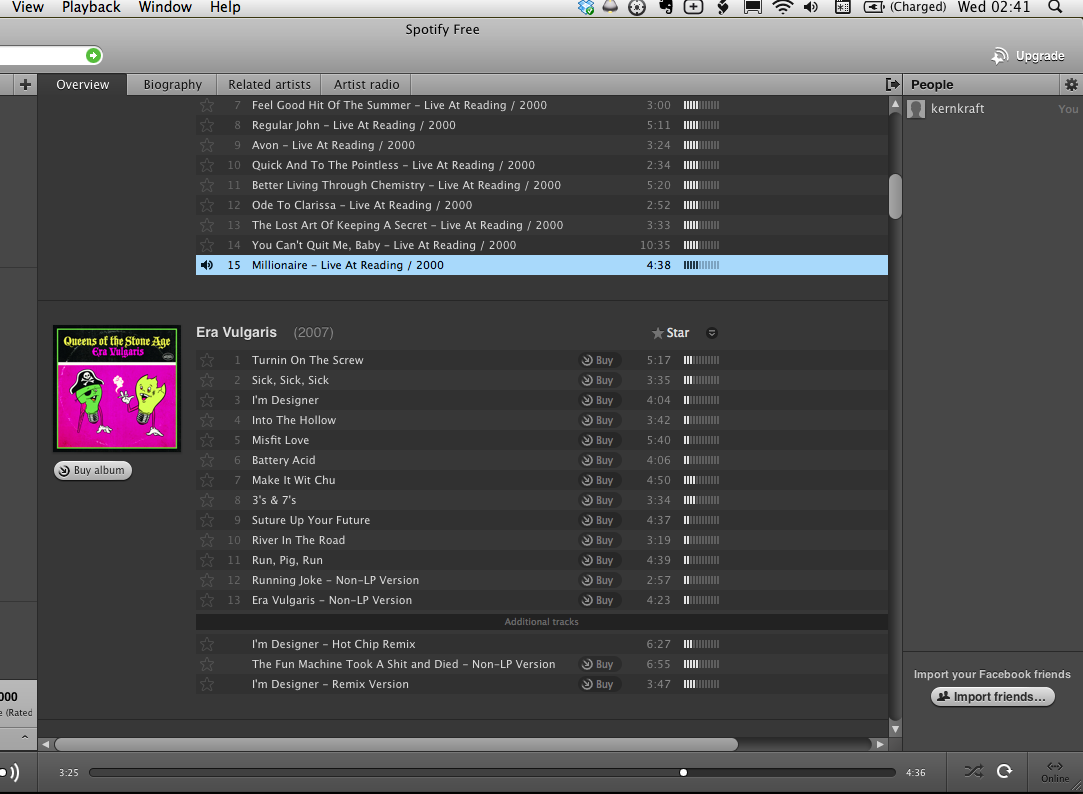
Task: Select You Can't Quit Me, Baby track
Action: (x=542, y=245)
